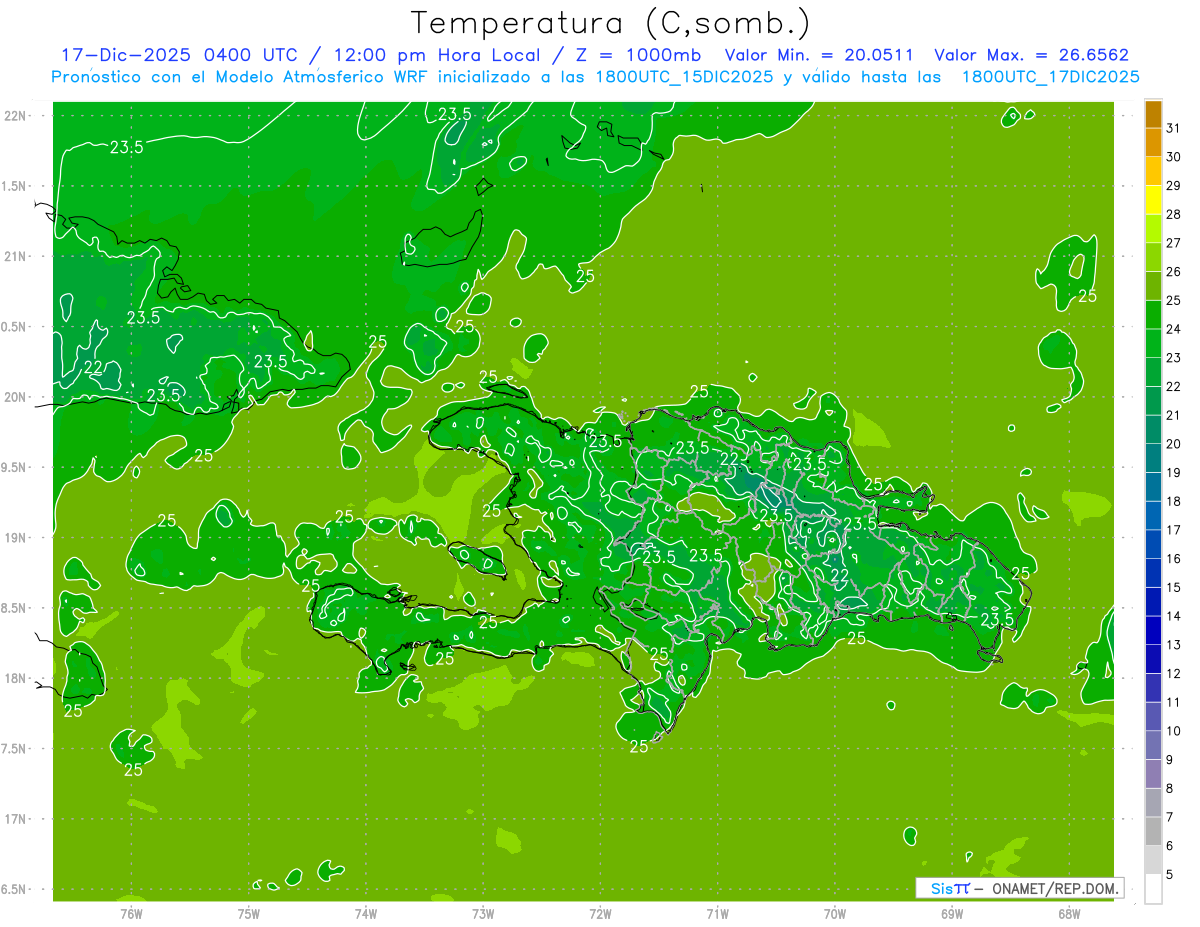Click the color legend number 15

coord(1173,588)
